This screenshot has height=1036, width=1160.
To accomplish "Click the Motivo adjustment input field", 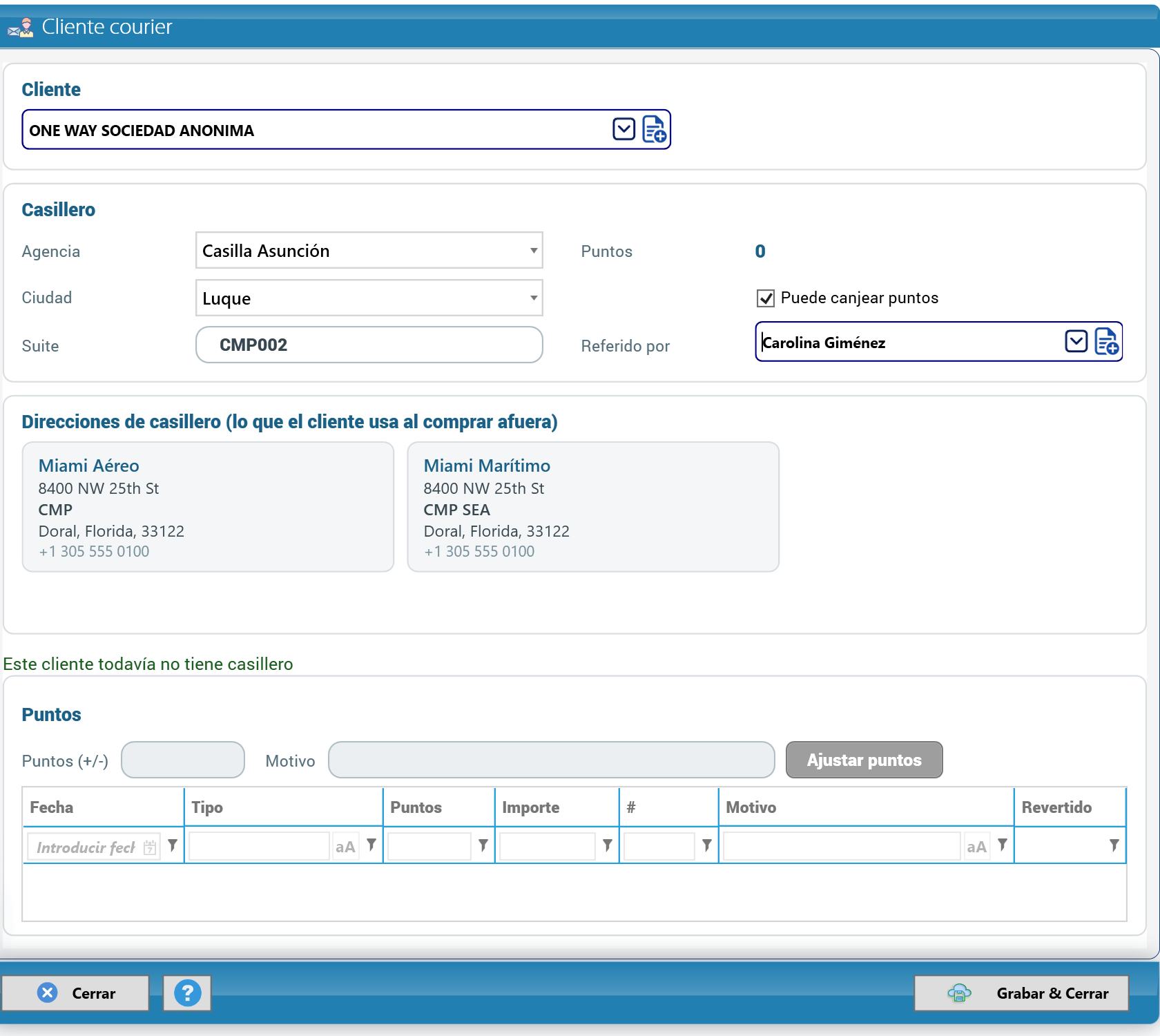I will click(551, 760).
